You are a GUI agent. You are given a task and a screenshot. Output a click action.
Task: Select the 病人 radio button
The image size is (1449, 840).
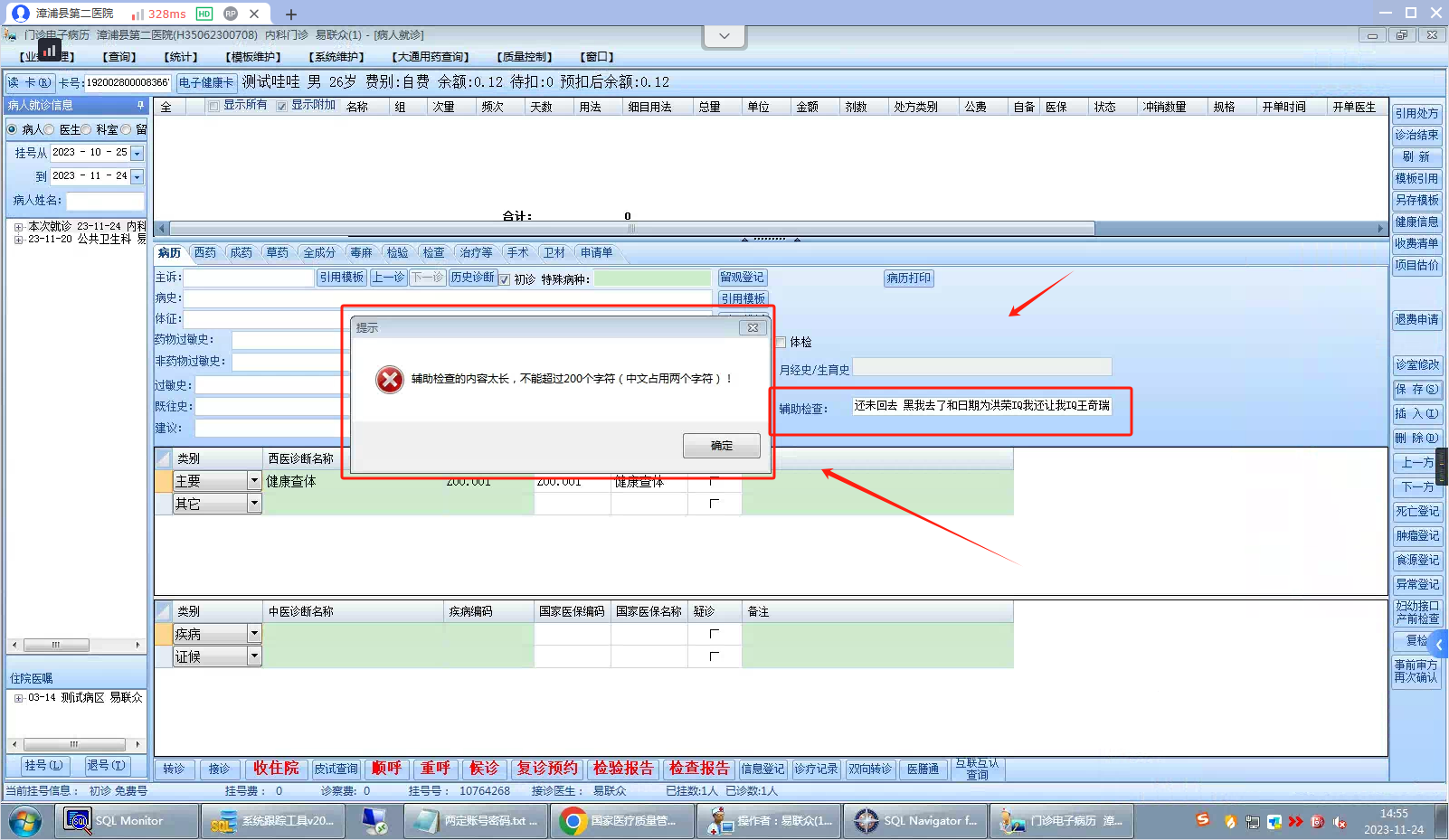click(x=13, y=129)
